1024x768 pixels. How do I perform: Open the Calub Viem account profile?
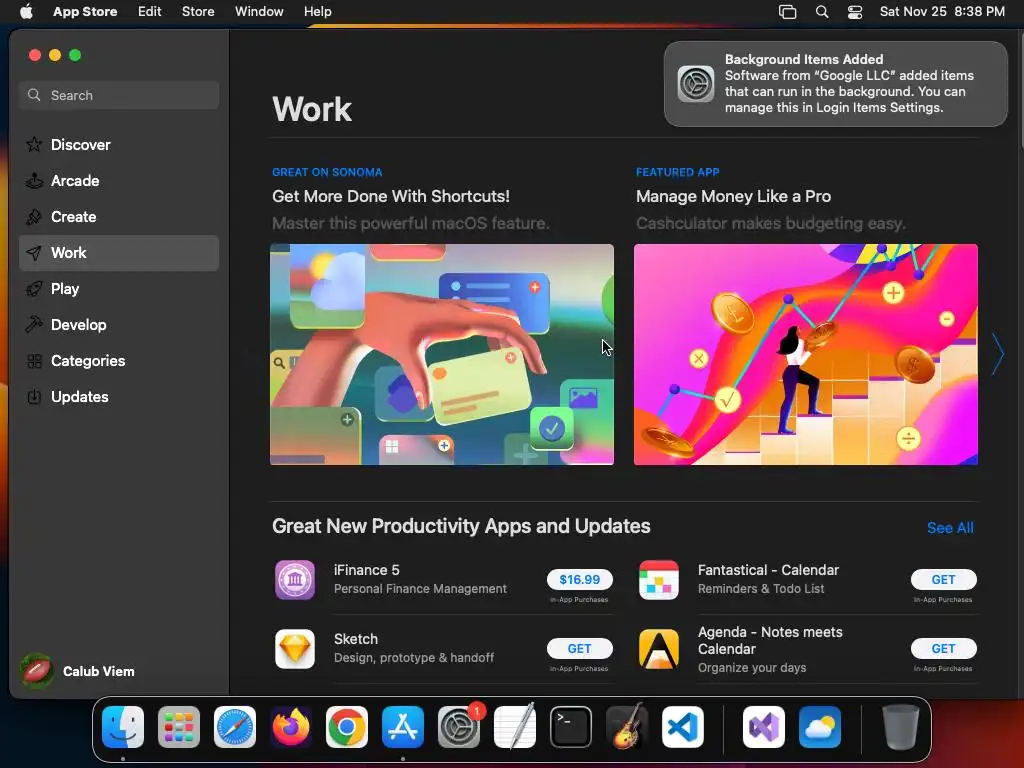[78, 671]
